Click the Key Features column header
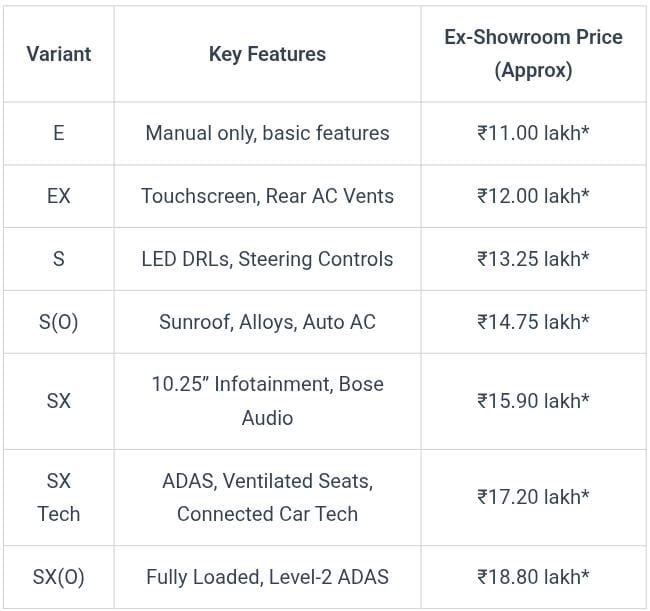Image resolution: width=650 pixels, height=611 pixels. [267, 54]
